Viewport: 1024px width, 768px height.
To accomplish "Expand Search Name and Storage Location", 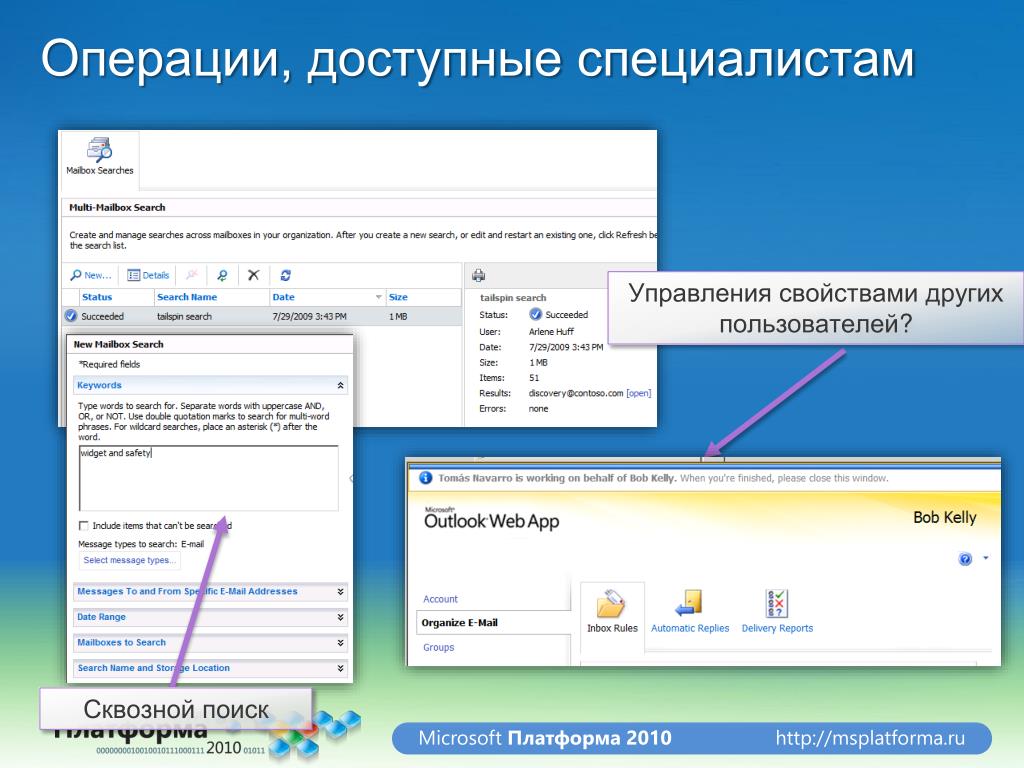I will pyautogui.click(x=210, y=668).
